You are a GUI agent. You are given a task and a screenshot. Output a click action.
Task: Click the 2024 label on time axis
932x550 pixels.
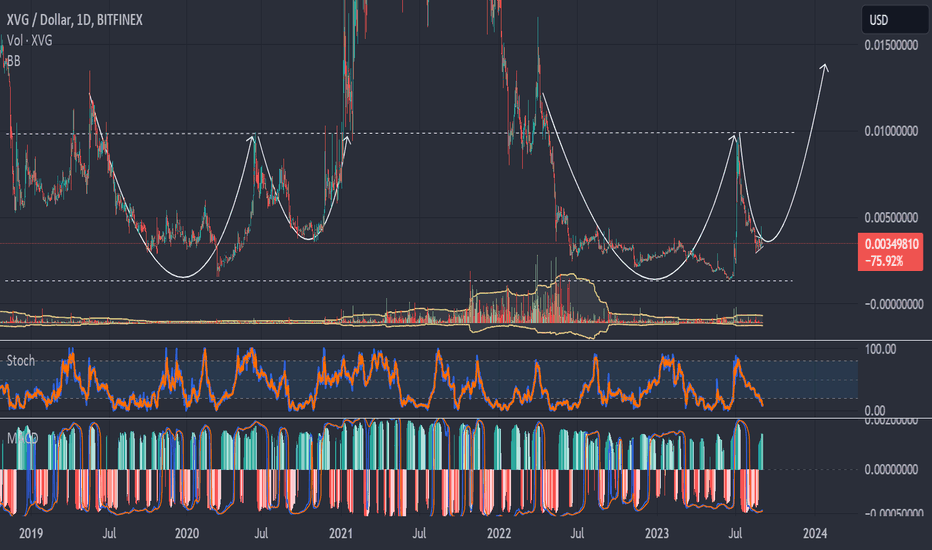pyautogui.click(x=814, y=533)
